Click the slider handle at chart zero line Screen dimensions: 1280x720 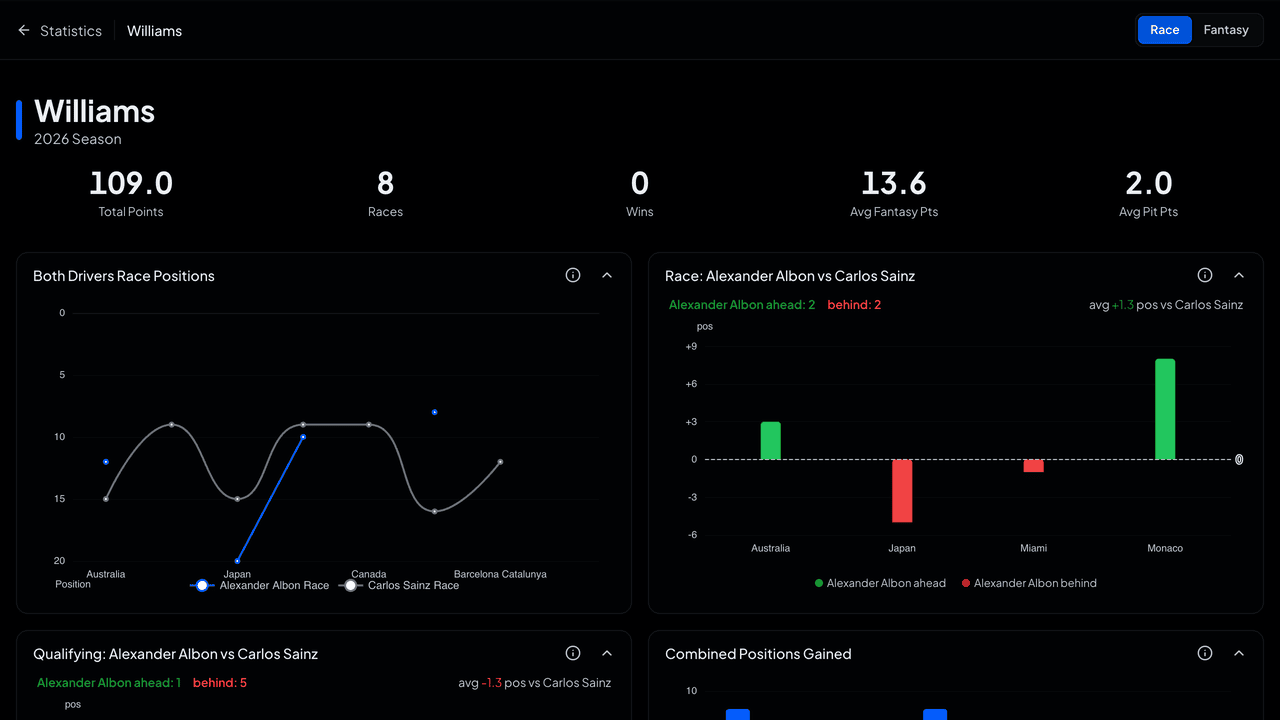coord(1240,460)
